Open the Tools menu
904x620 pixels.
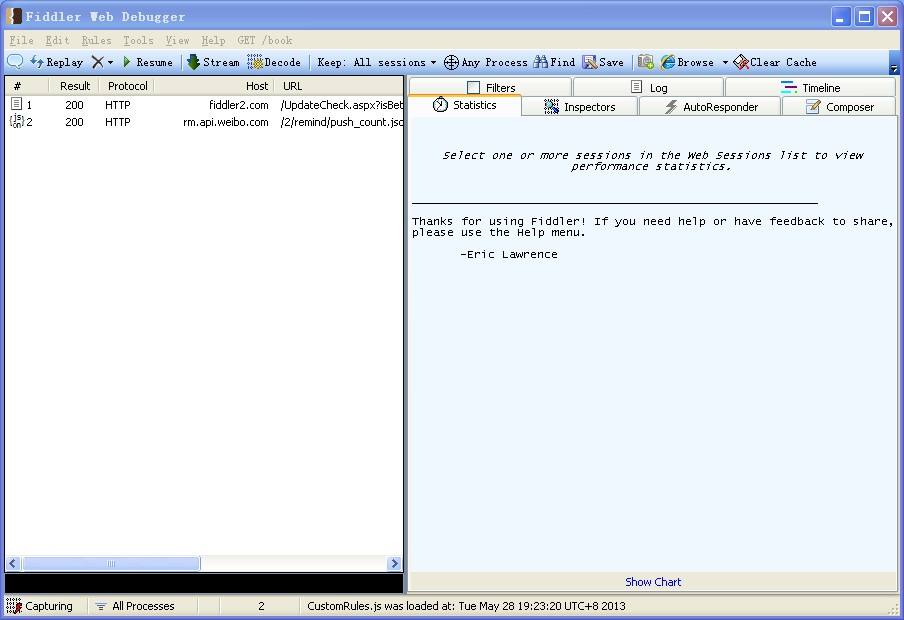pos(138,40)
